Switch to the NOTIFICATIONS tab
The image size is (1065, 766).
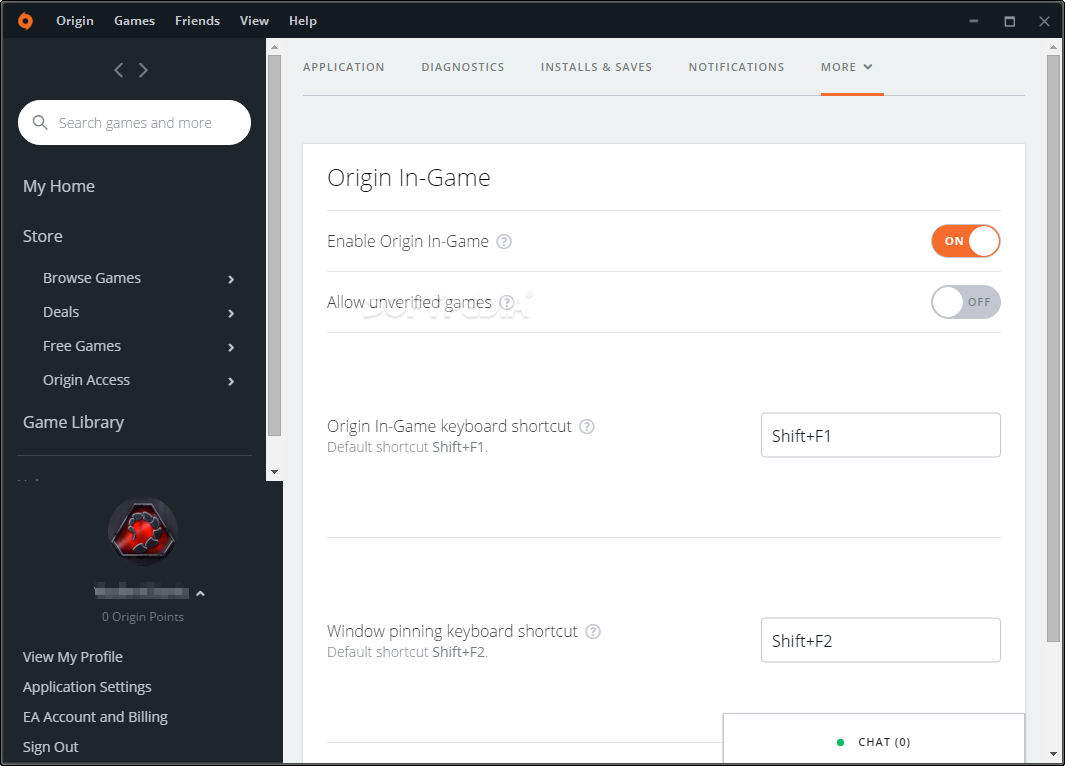pos(736,67)
